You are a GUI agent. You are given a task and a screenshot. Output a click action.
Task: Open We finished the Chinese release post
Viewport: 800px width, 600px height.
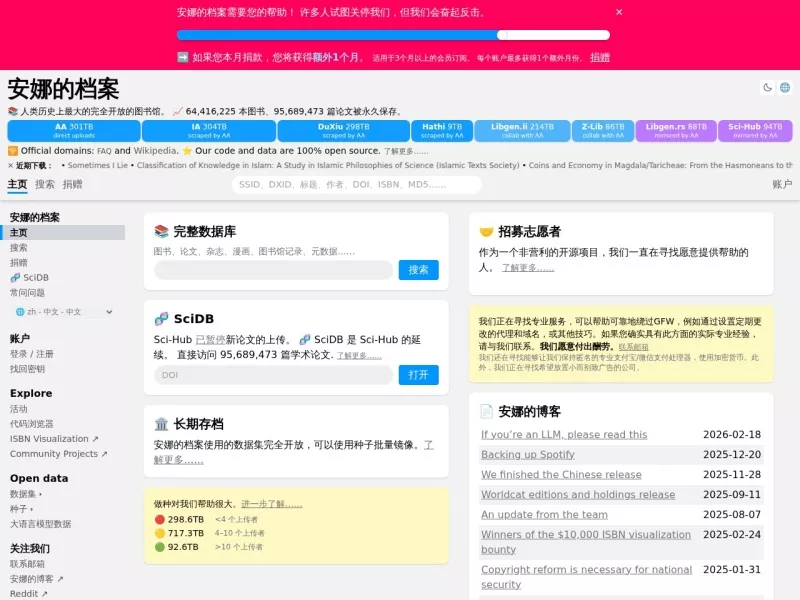pos(561,474)
